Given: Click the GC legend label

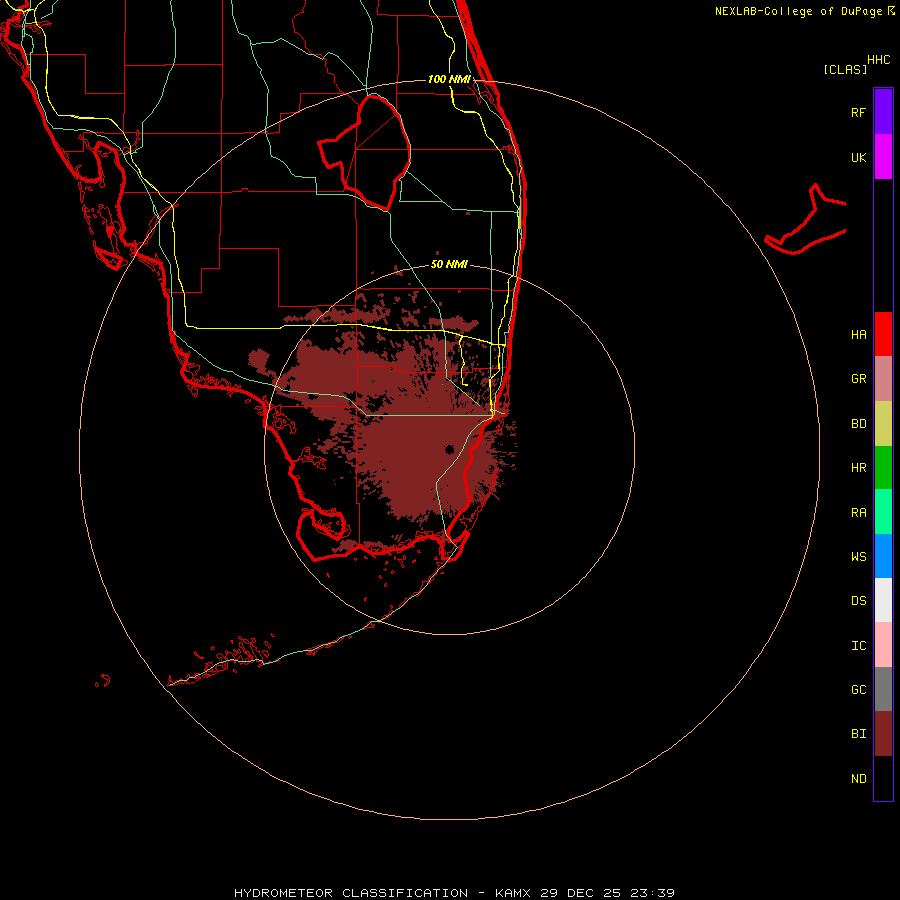Looking at the screenshot, I should pos(858,690).
